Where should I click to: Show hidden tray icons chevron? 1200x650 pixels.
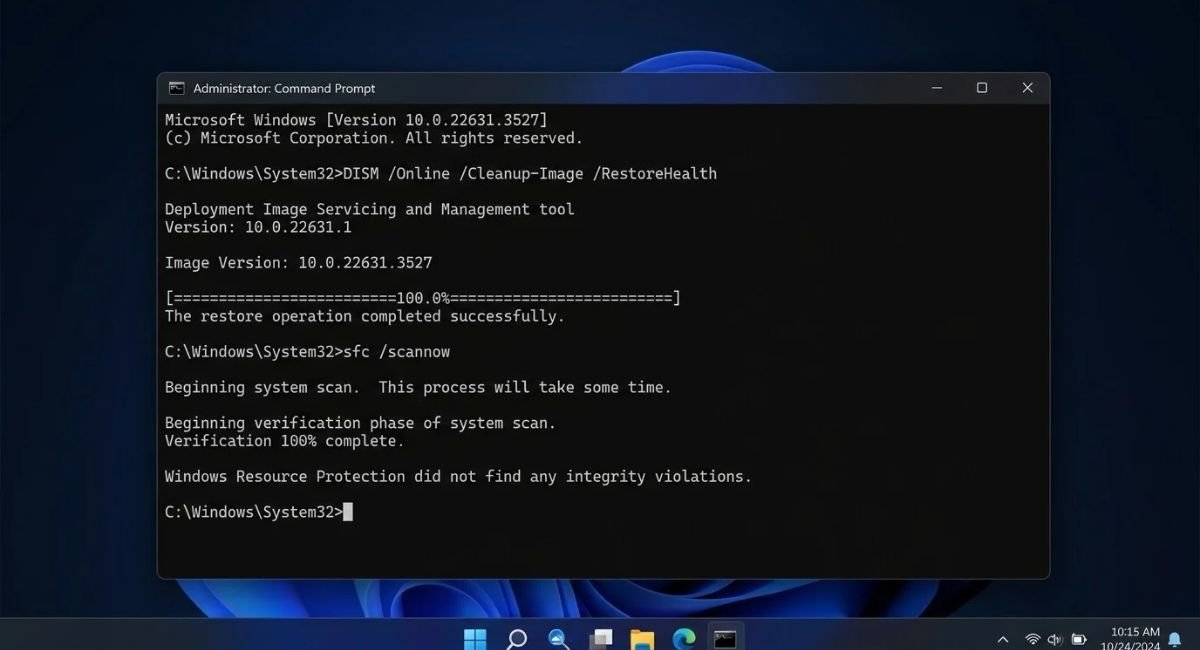pyautogui.click(x=1003, y=639)
